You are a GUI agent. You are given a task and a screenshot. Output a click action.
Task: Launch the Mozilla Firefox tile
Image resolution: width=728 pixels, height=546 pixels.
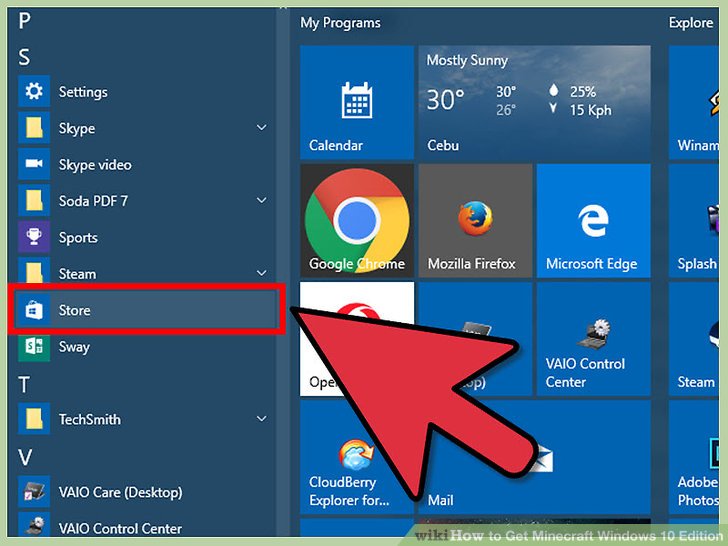[x=475, y=221]
